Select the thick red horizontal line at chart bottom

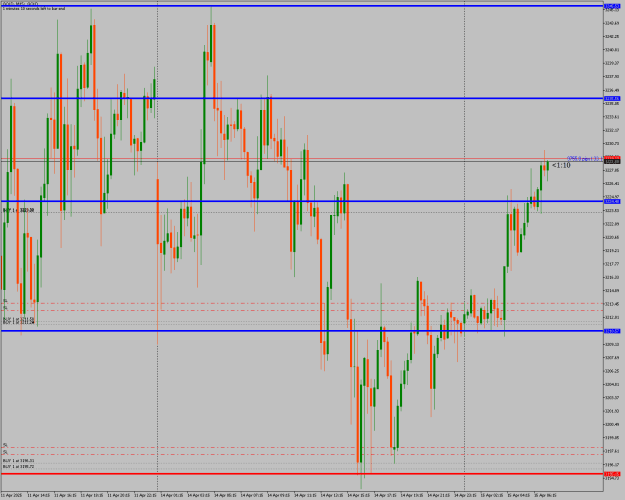[302, 474]
